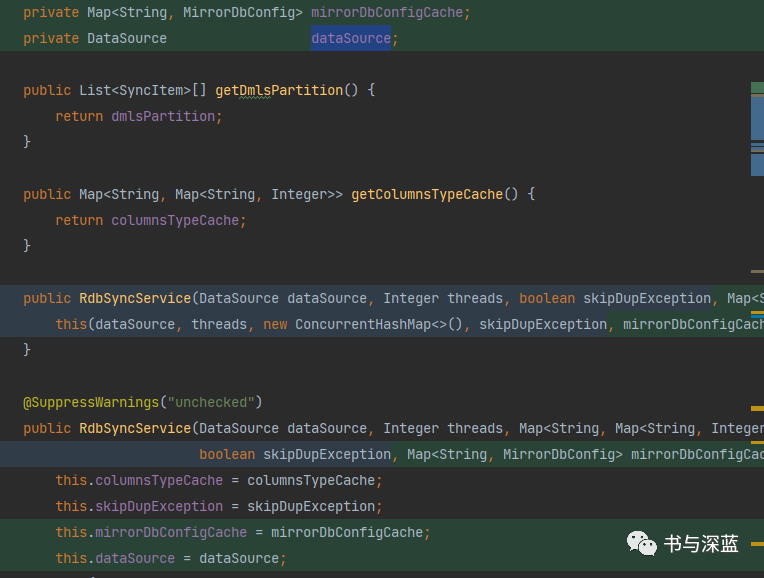This screenshot has width=764, height=578.
Task: Click the highlighted dataSource field name
Action: [x=351, y=38]
